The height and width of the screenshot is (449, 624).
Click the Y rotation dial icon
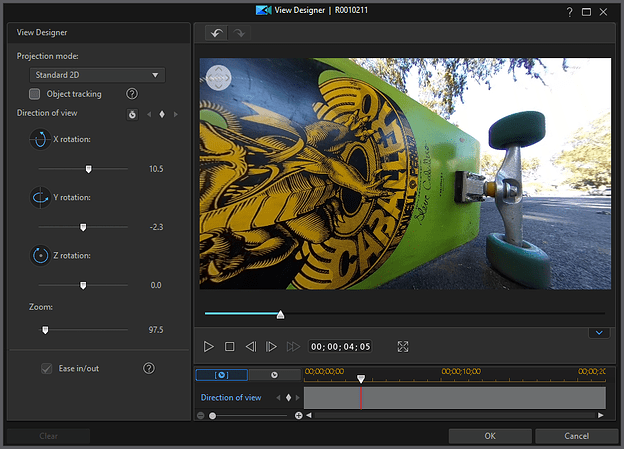click(x=40, y=197)
